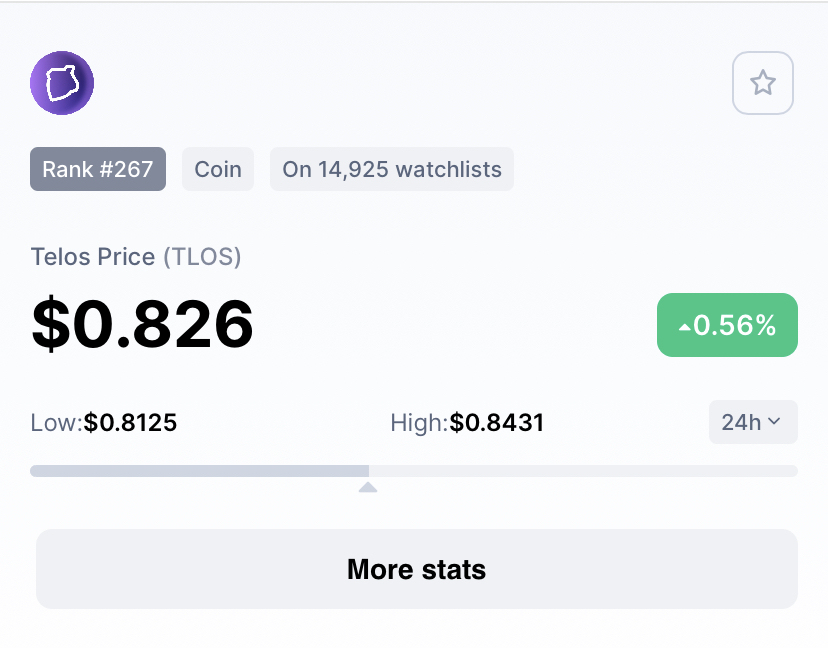
Task: Expand More stats
Action: [416, 569]
